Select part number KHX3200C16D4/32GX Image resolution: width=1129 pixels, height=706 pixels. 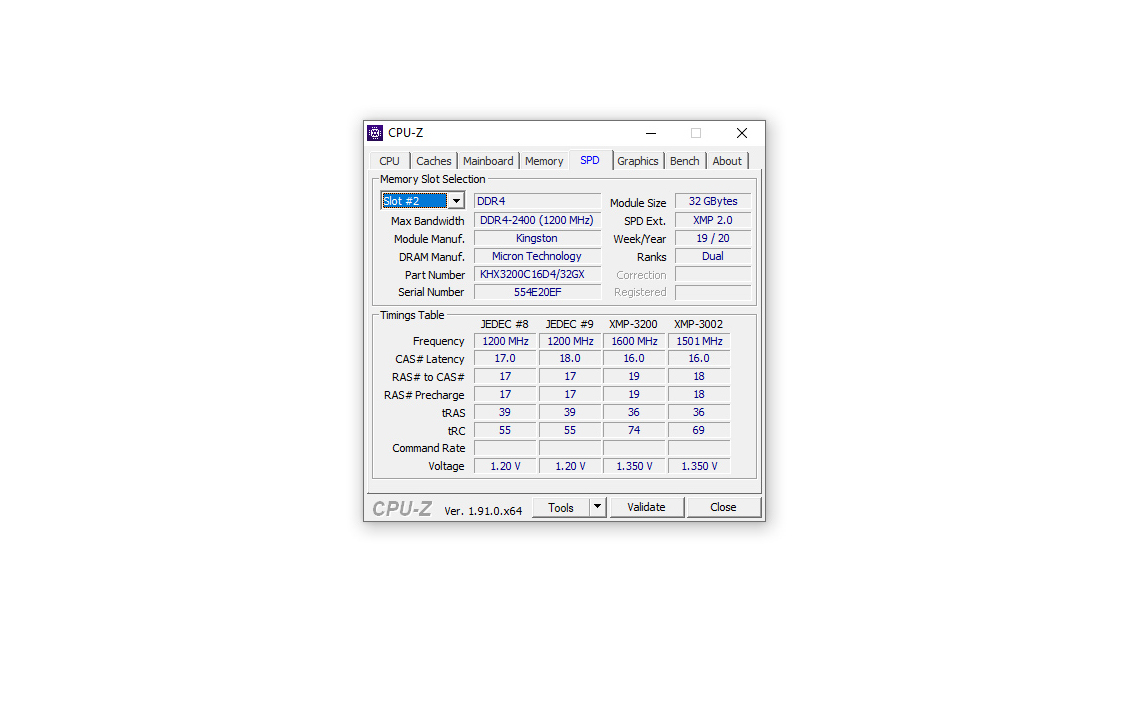click(x=537, y=274)
